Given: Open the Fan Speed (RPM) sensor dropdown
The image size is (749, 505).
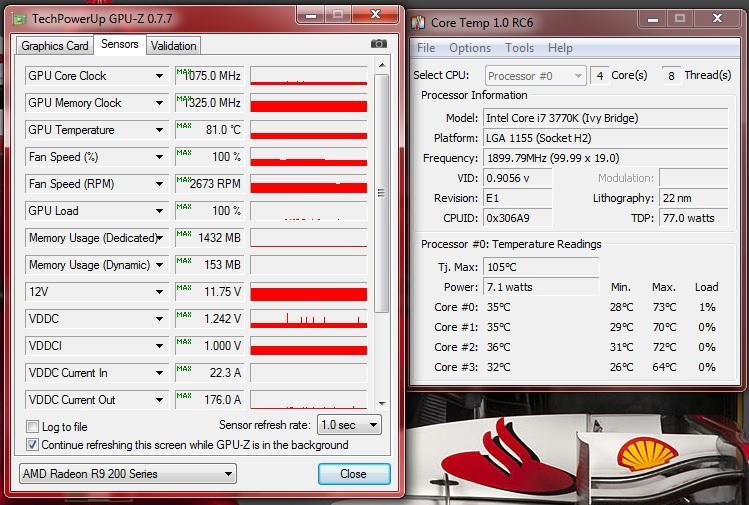Looking at the screenshot, I should pos(159,184).
